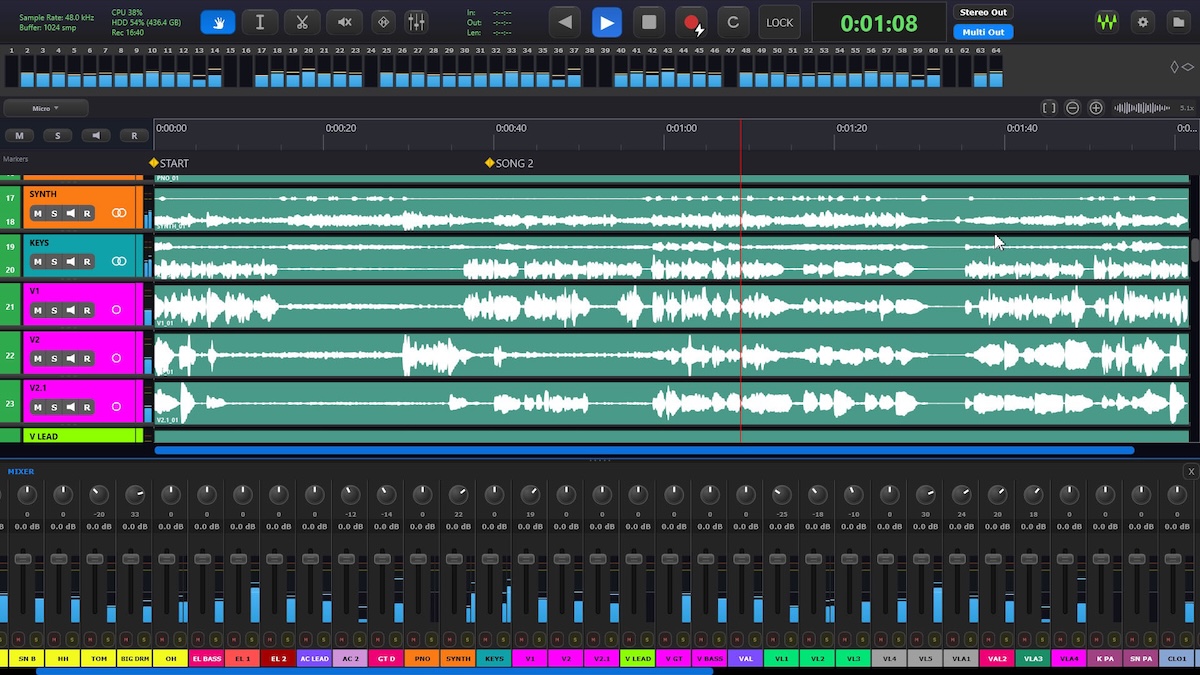Viewport: 1200px width, 675px height.
Task: Open the green Waves logo icon
Action: click(x=1106, y=22)
